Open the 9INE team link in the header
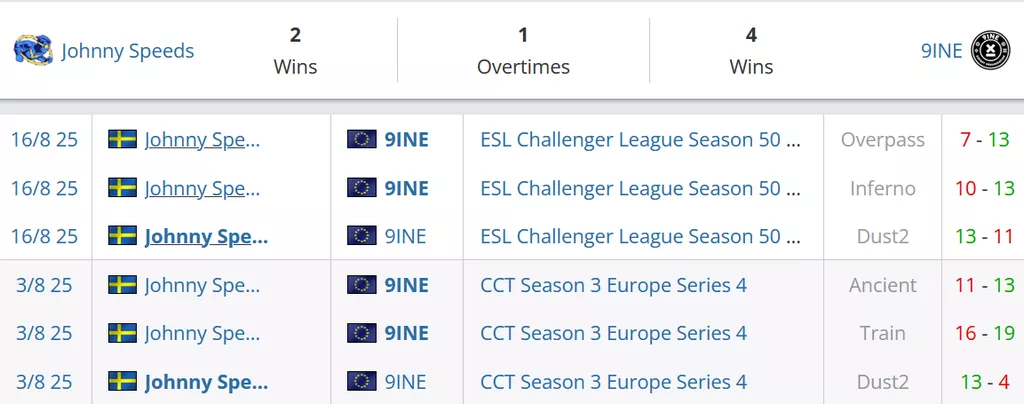 [x=941, y=51]
